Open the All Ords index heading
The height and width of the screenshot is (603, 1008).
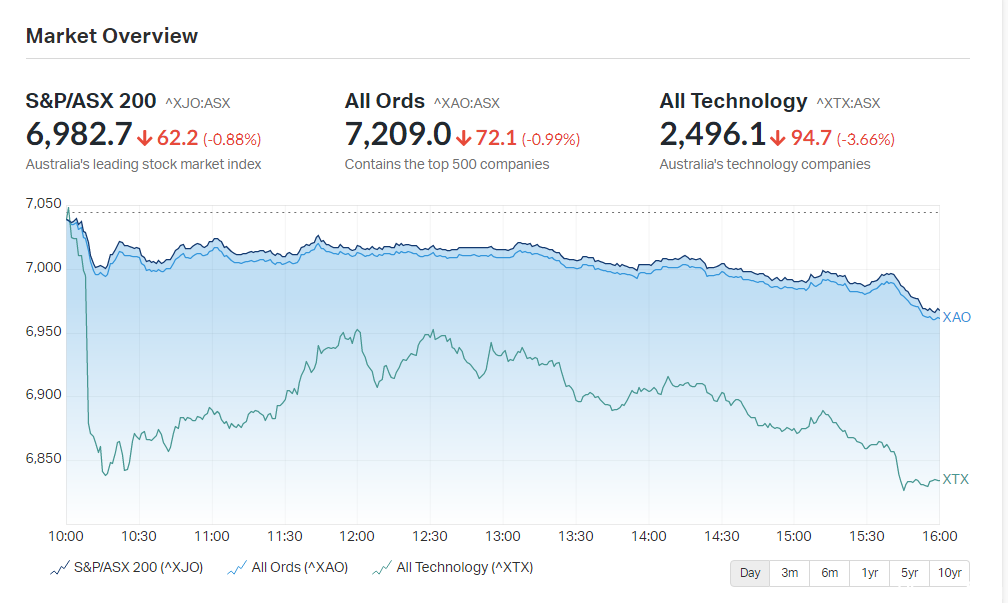click(x=384, y=101)
